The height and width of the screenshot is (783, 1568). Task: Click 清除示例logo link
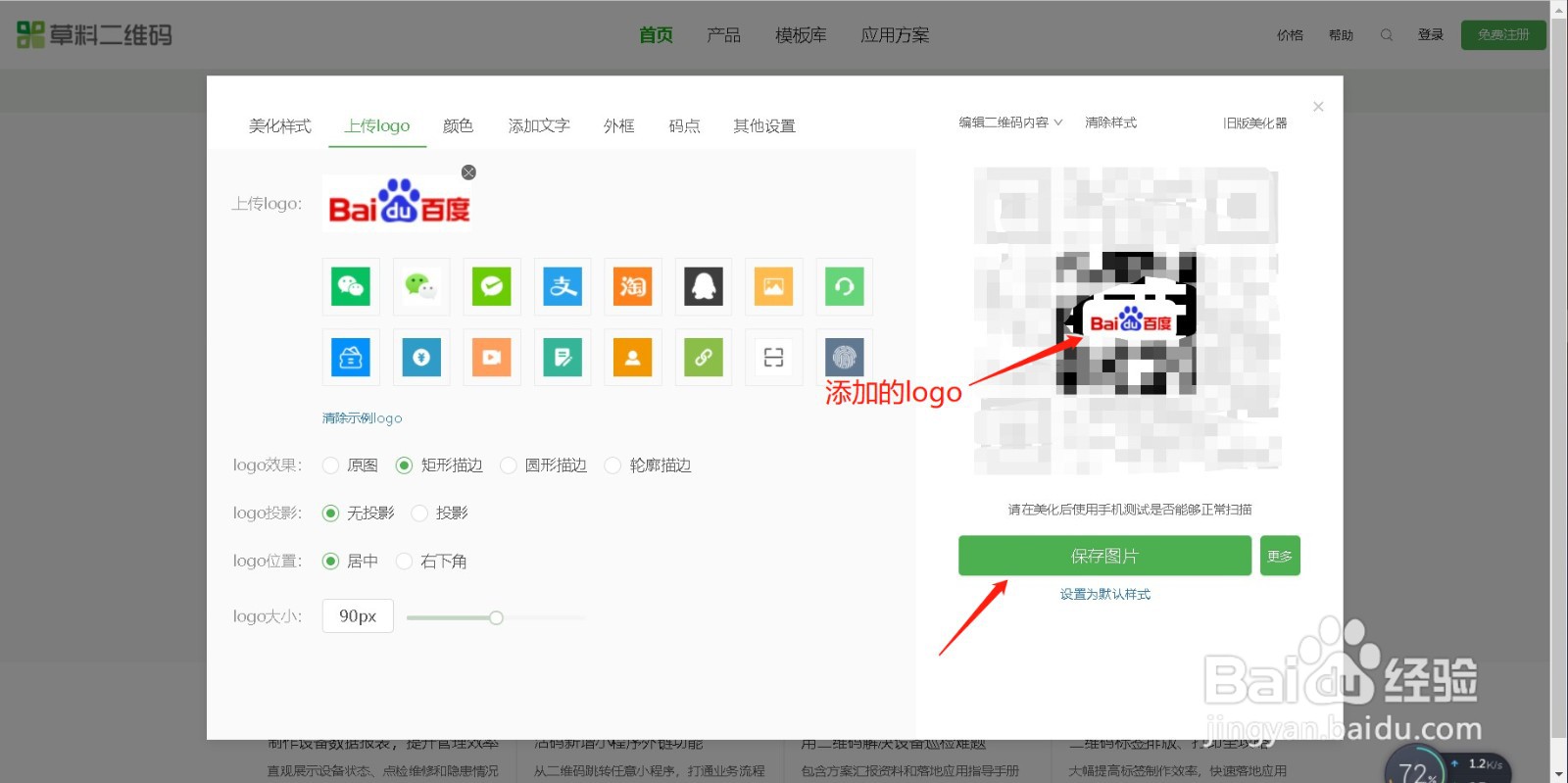point(362,418)
